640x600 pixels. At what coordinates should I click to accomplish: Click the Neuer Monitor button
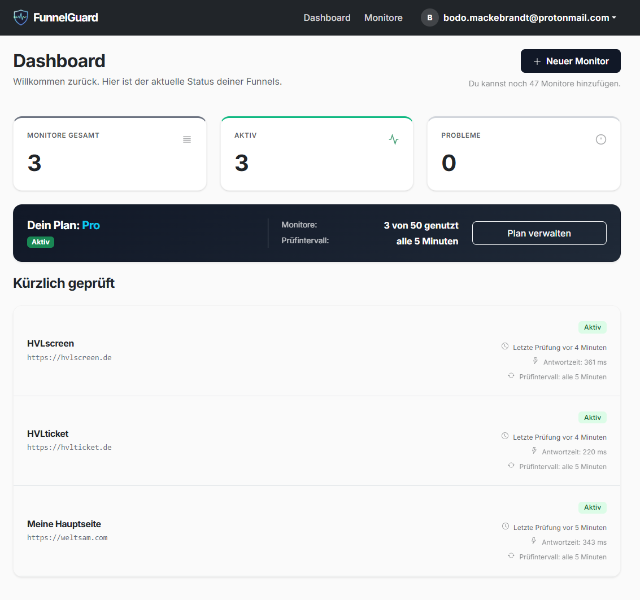571,61
